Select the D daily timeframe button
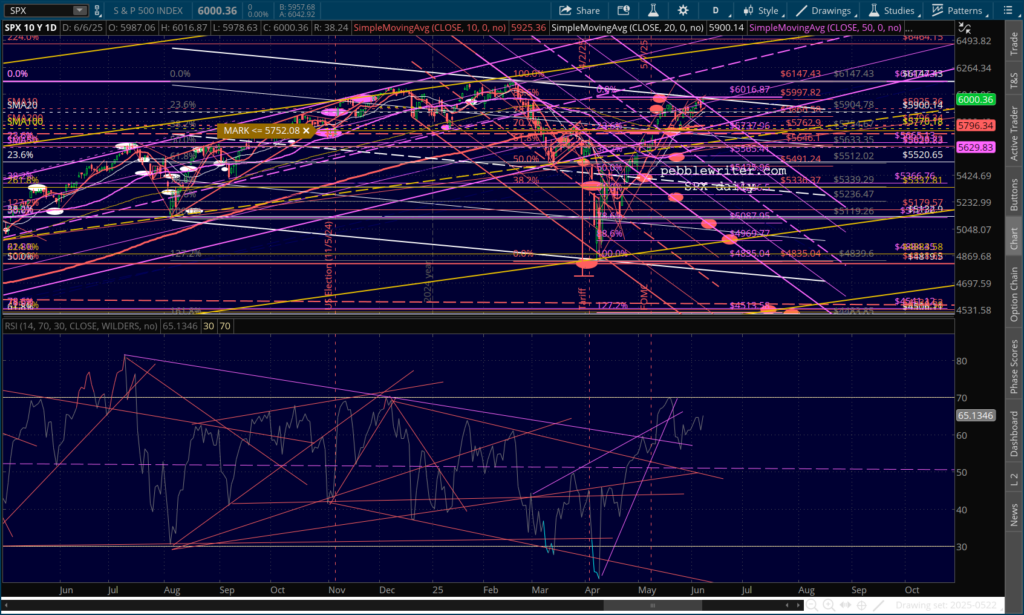The width and height of the screenshot is (1024, 615). coord(716,11)
